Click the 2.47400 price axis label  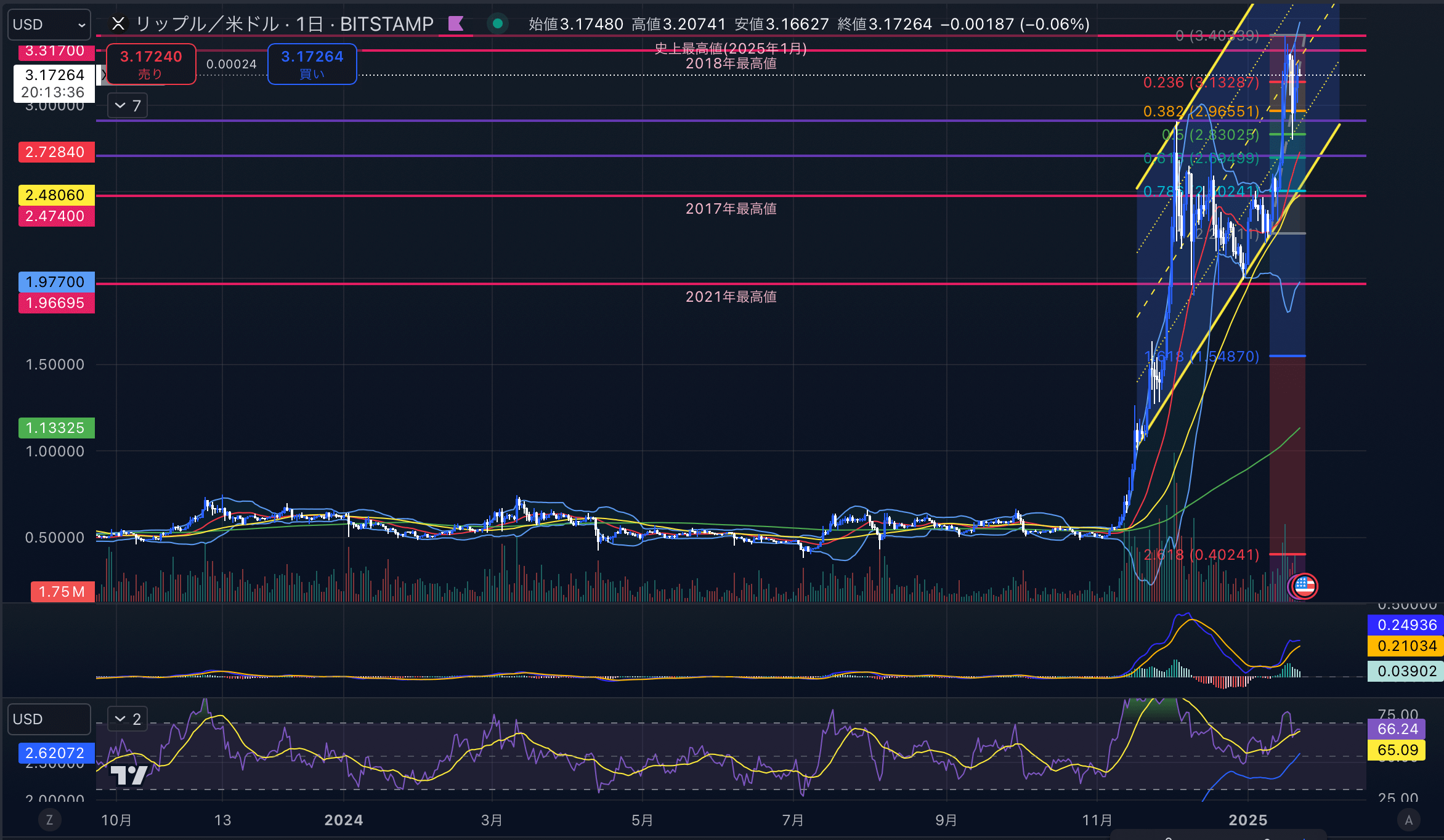(57, 216)
